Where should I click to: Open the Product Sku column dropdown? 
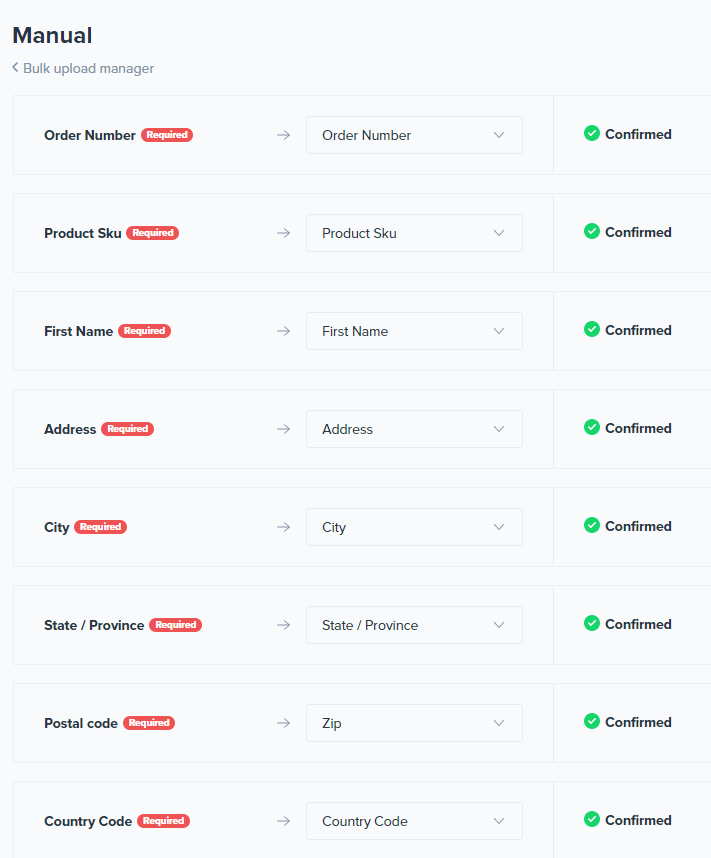[414, 233]
